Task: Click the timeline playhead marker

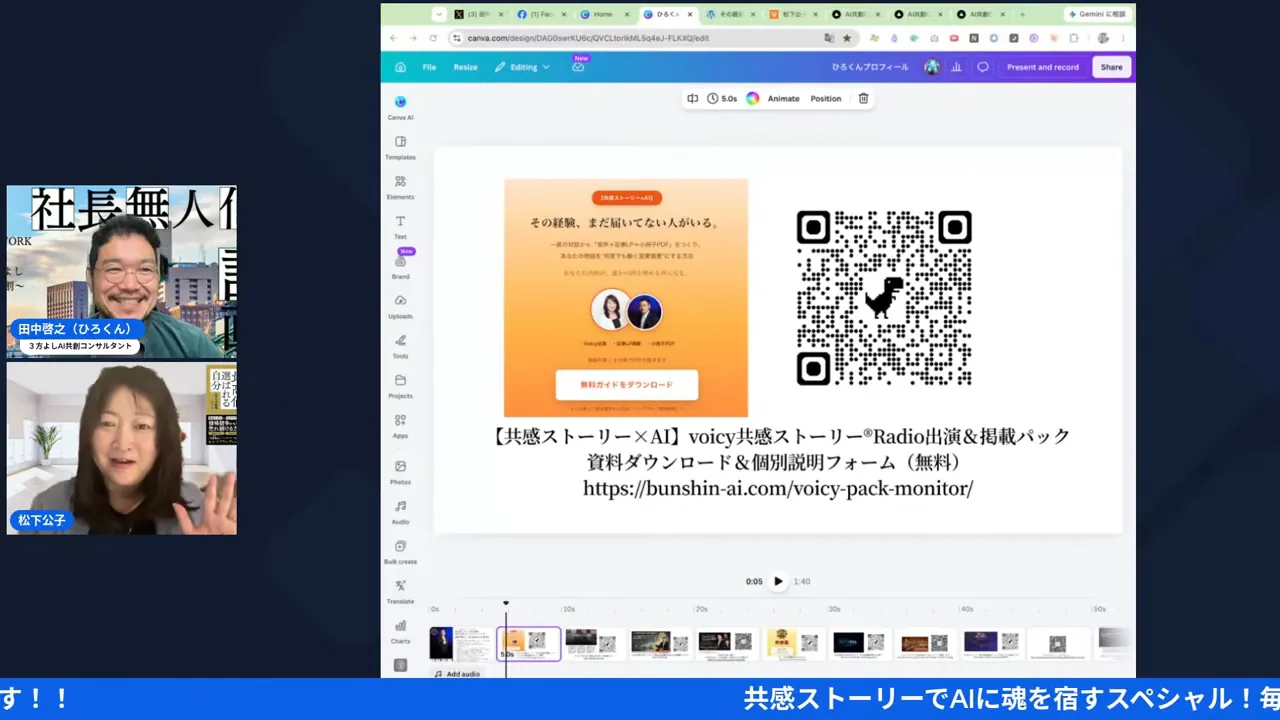Action: point(505,603)
